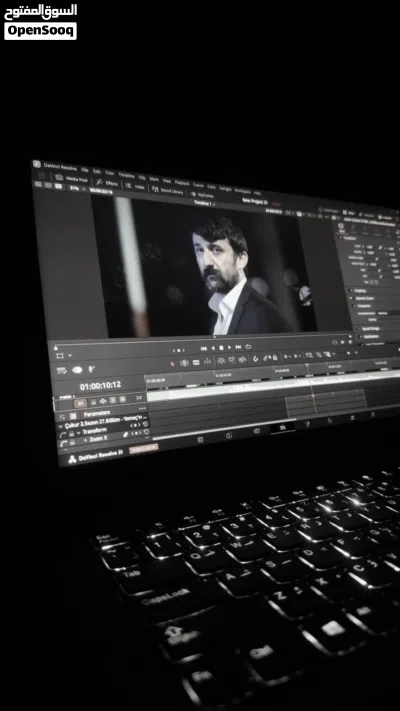Open the Fairlight menu
Viewport: 400px width, 711px height.
click(225, 189)
